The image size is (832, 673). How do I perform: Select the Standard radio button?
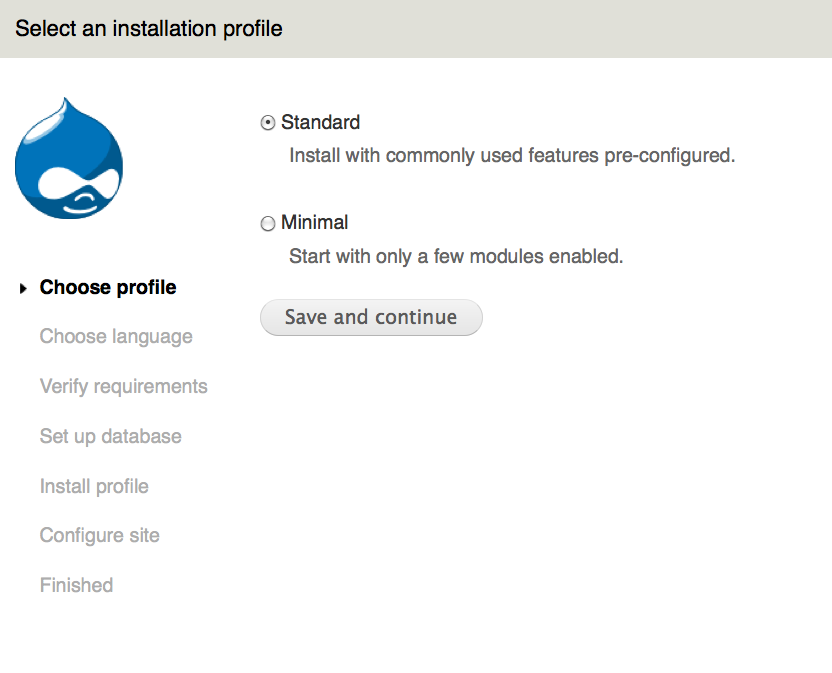click(x=268, y=123)
